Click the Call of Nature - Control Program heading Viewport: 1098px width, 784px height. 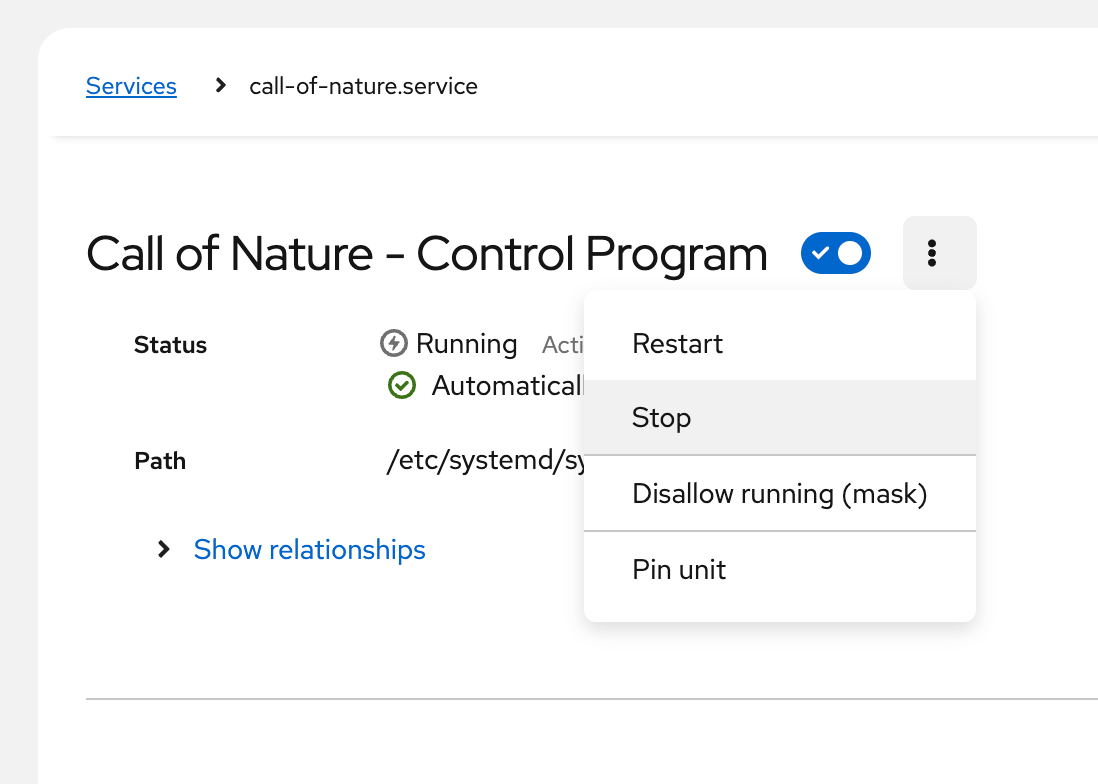[427, 254]
